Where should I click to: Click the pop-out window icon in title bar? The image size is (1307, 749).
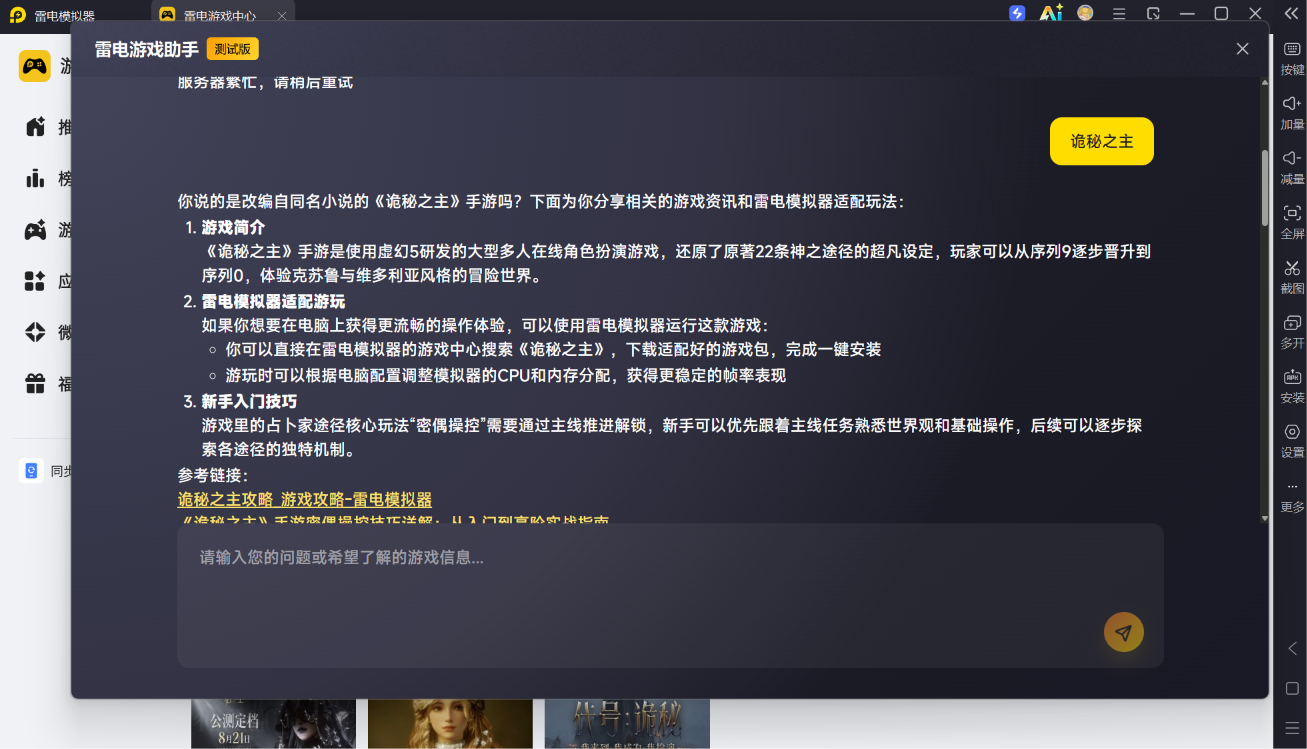(1153, 13)
